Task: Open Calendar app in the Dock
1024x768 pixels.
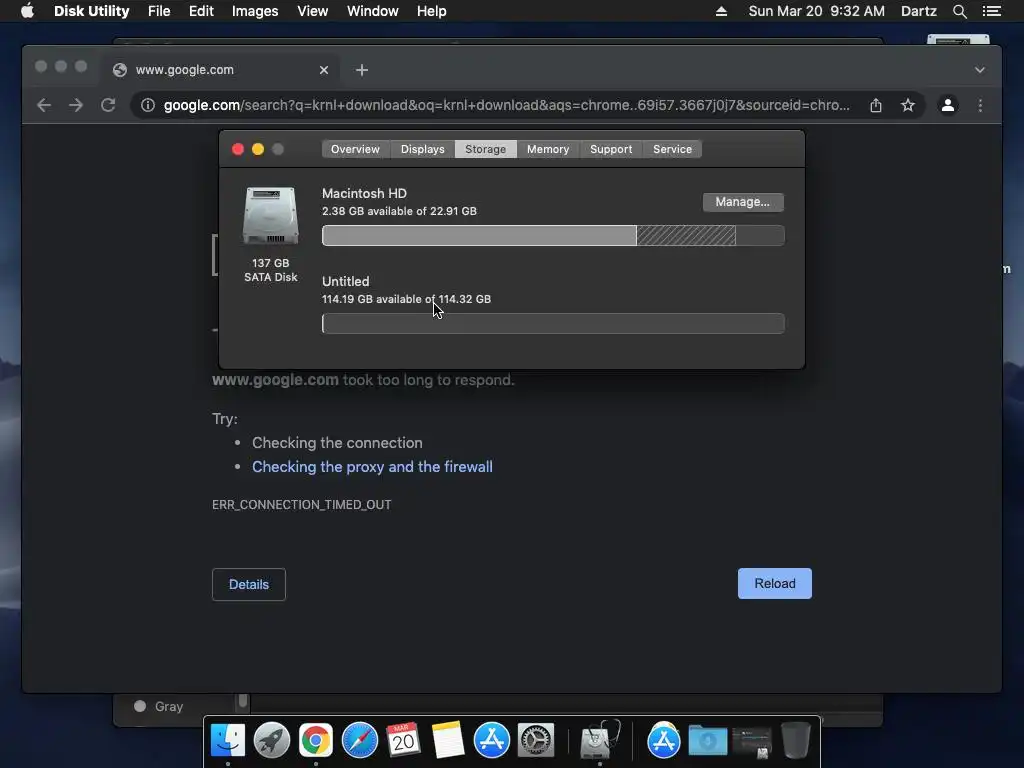Action: pyautogui.click(x=403, y=740)
